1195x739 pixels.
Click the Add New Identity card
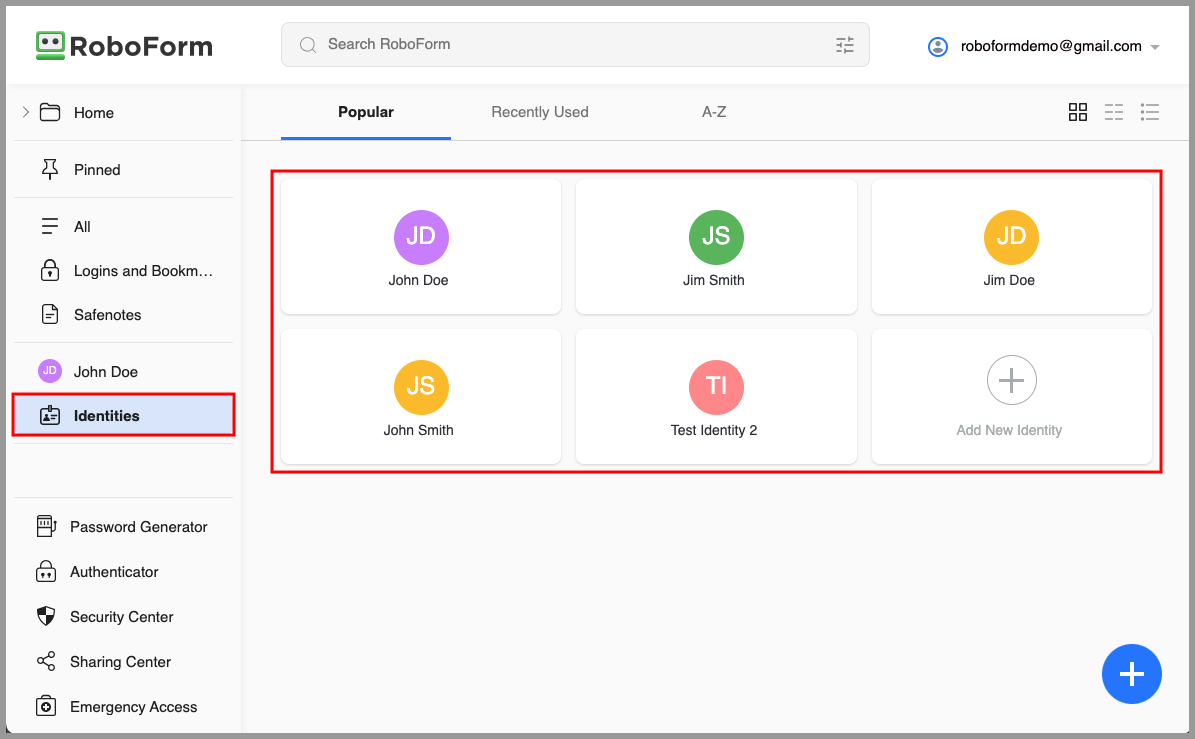pyautogui.click(x=1011, y=396)
